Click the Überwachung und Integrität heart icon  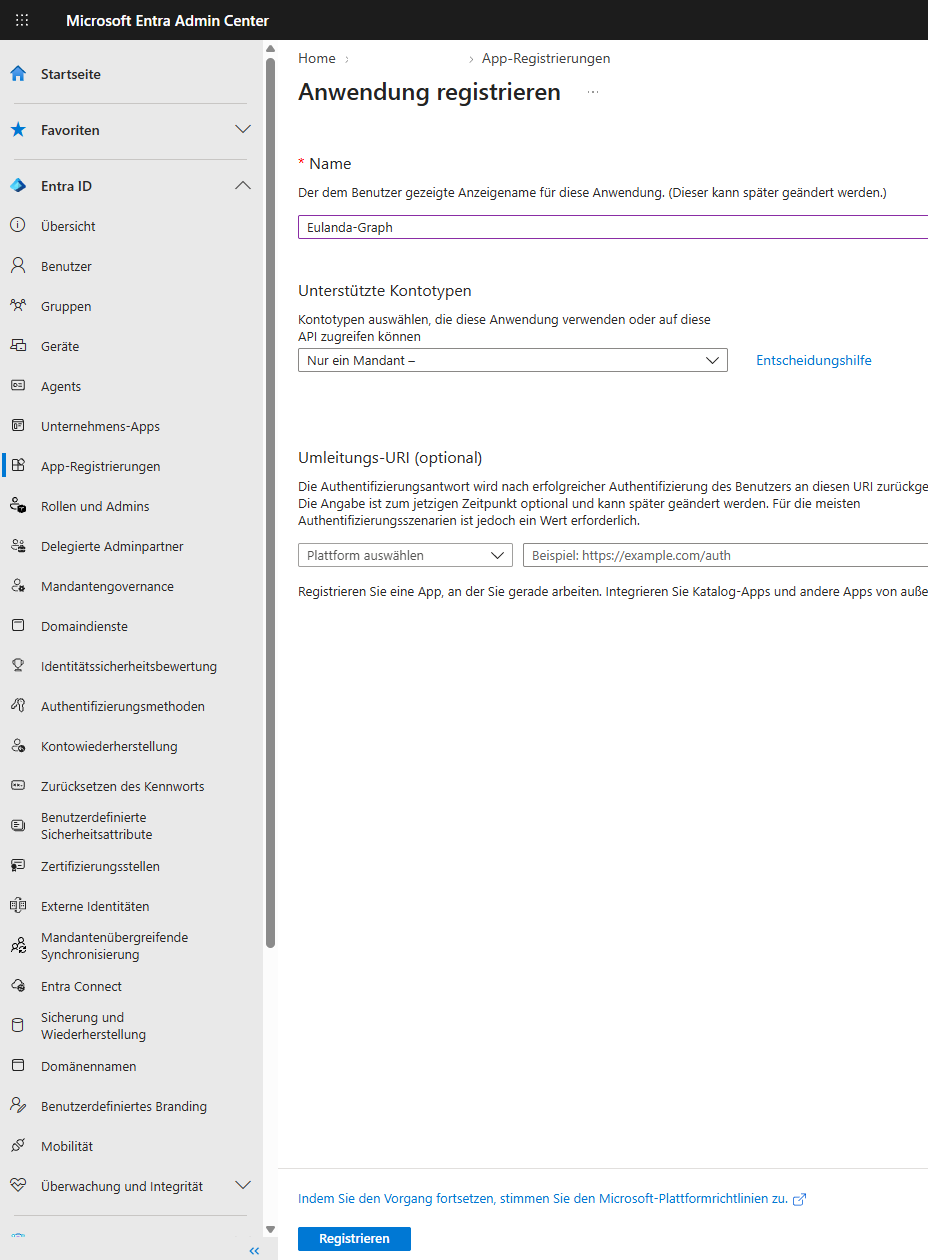tap(18, 1186)
